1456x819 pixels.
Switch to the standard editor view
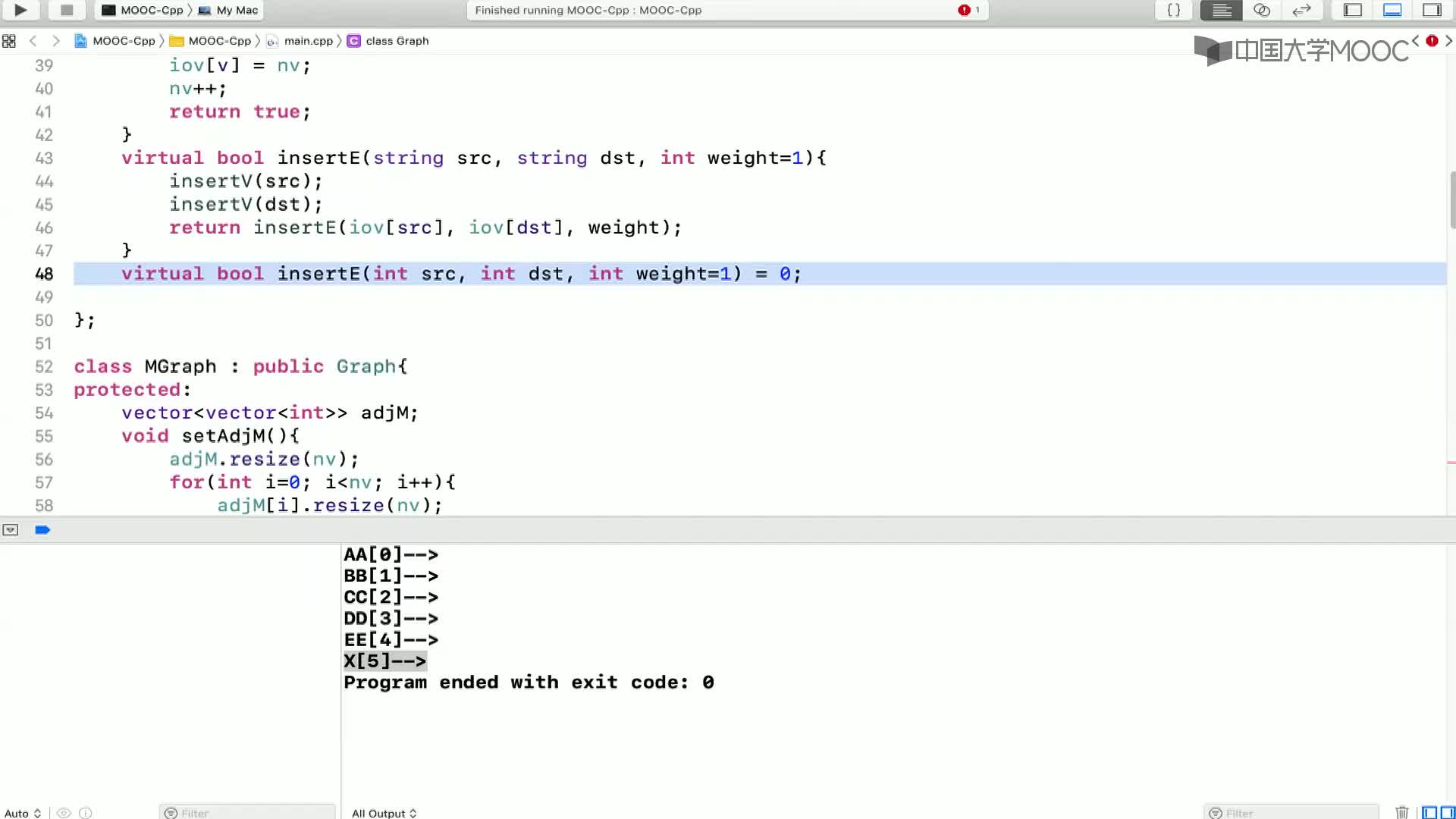[1221, 10]
